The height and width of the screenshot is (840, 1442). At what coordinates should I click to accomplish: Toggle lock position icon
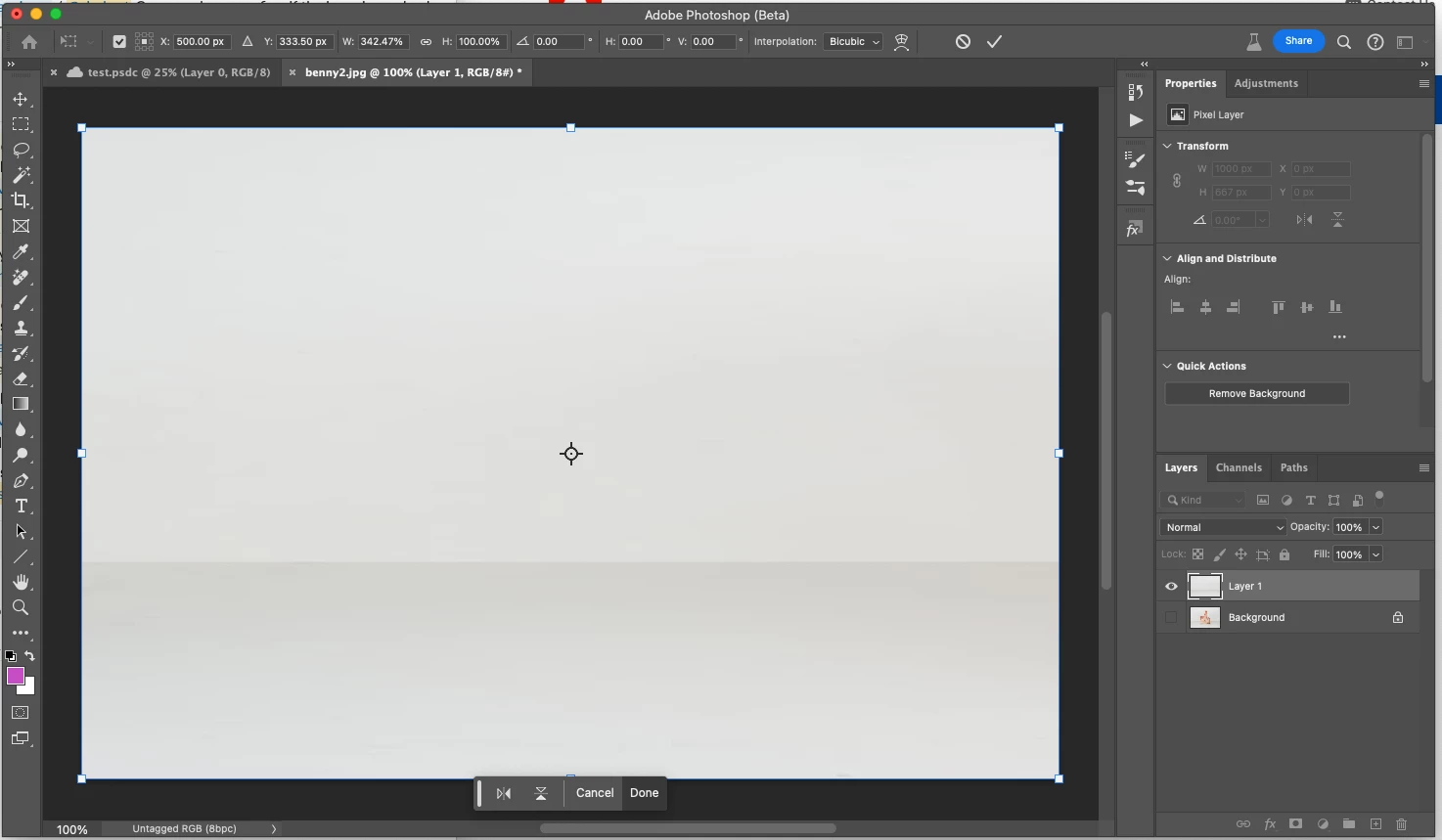pos(1240,554)
